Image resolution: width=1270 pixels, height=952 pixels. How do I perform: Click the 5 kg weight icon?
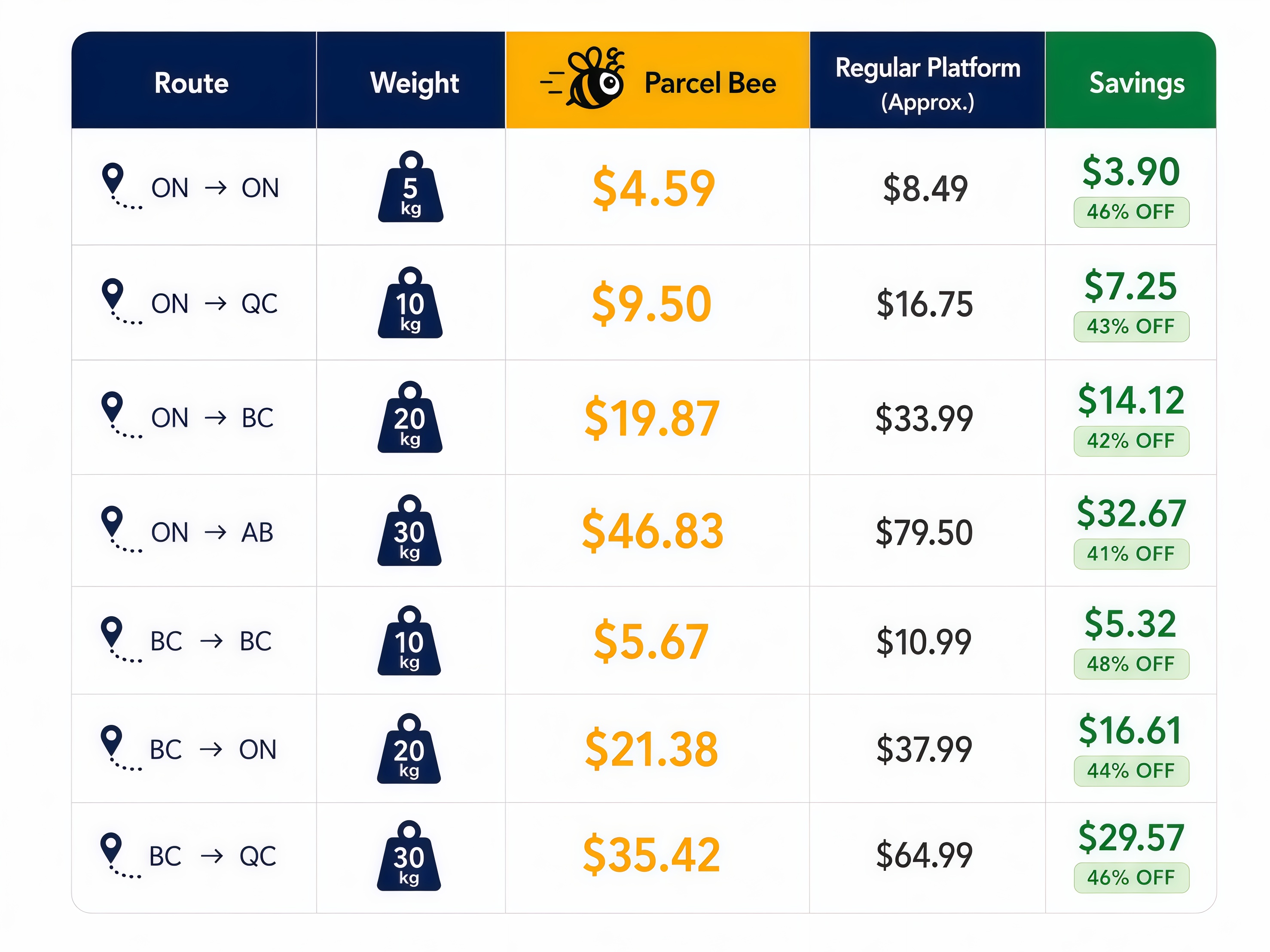(x=410, y=186)
